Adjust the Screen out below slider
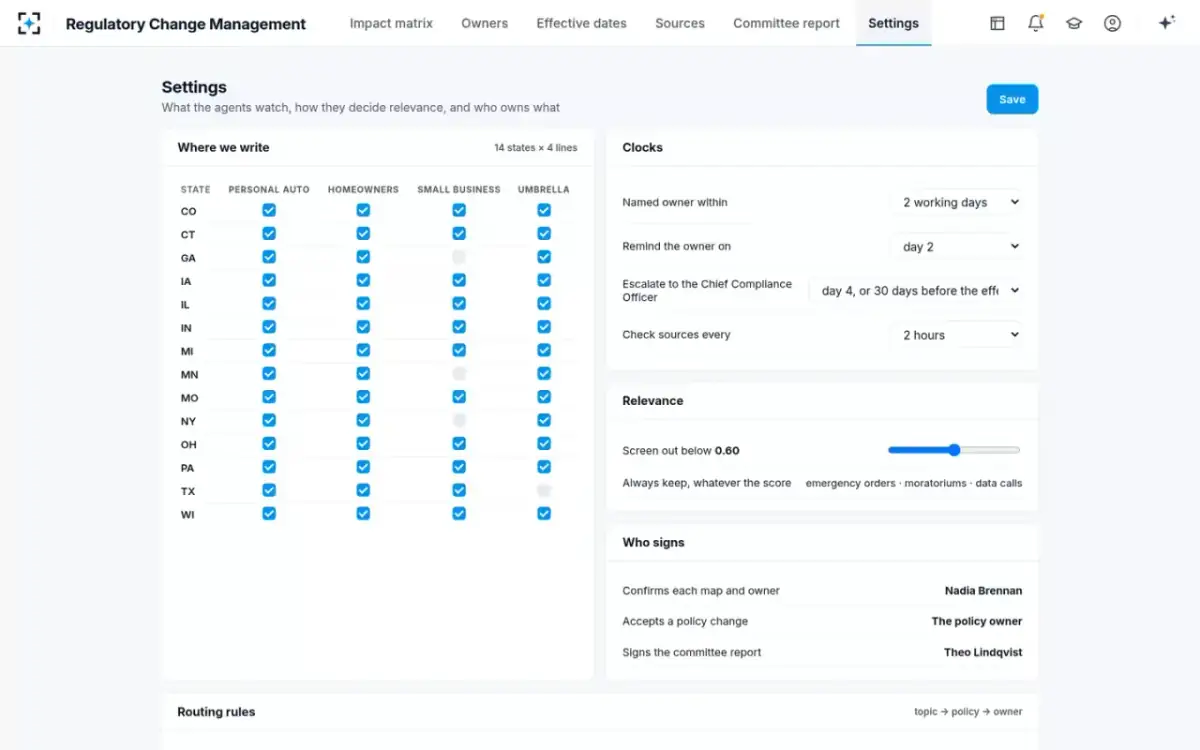Viewport: 1200px width, 750px height. [954, 450]
